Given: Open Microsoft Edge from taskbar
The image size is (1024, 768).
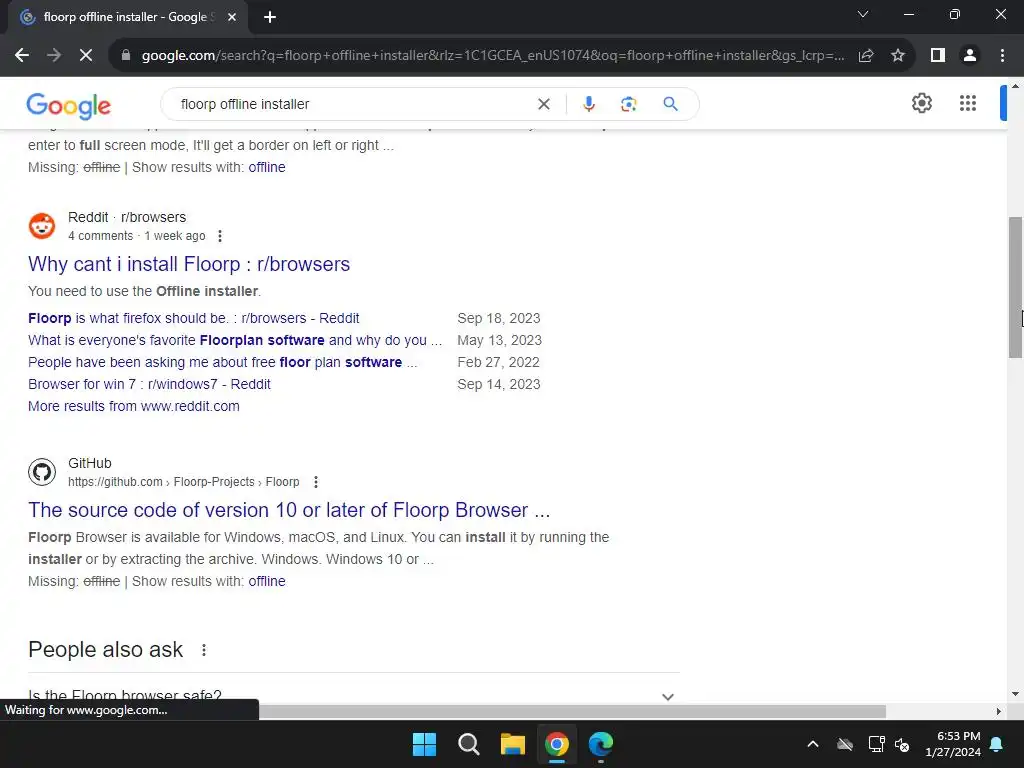Looking at the screenshot, I should pyautogui.click(x=601, y=744).
